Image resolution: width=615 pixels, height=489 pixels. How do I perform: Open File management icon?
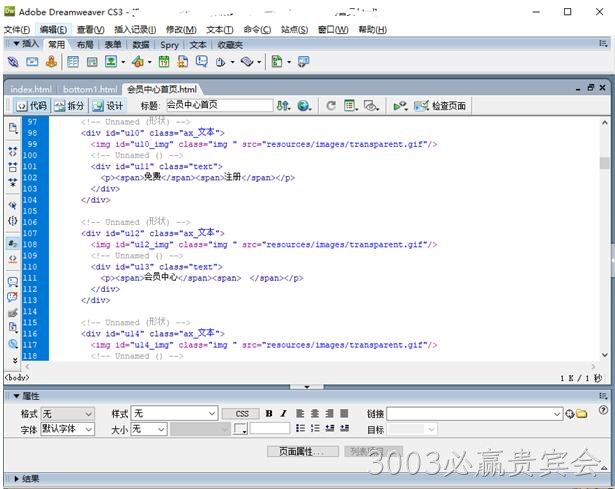coord(284,105)
